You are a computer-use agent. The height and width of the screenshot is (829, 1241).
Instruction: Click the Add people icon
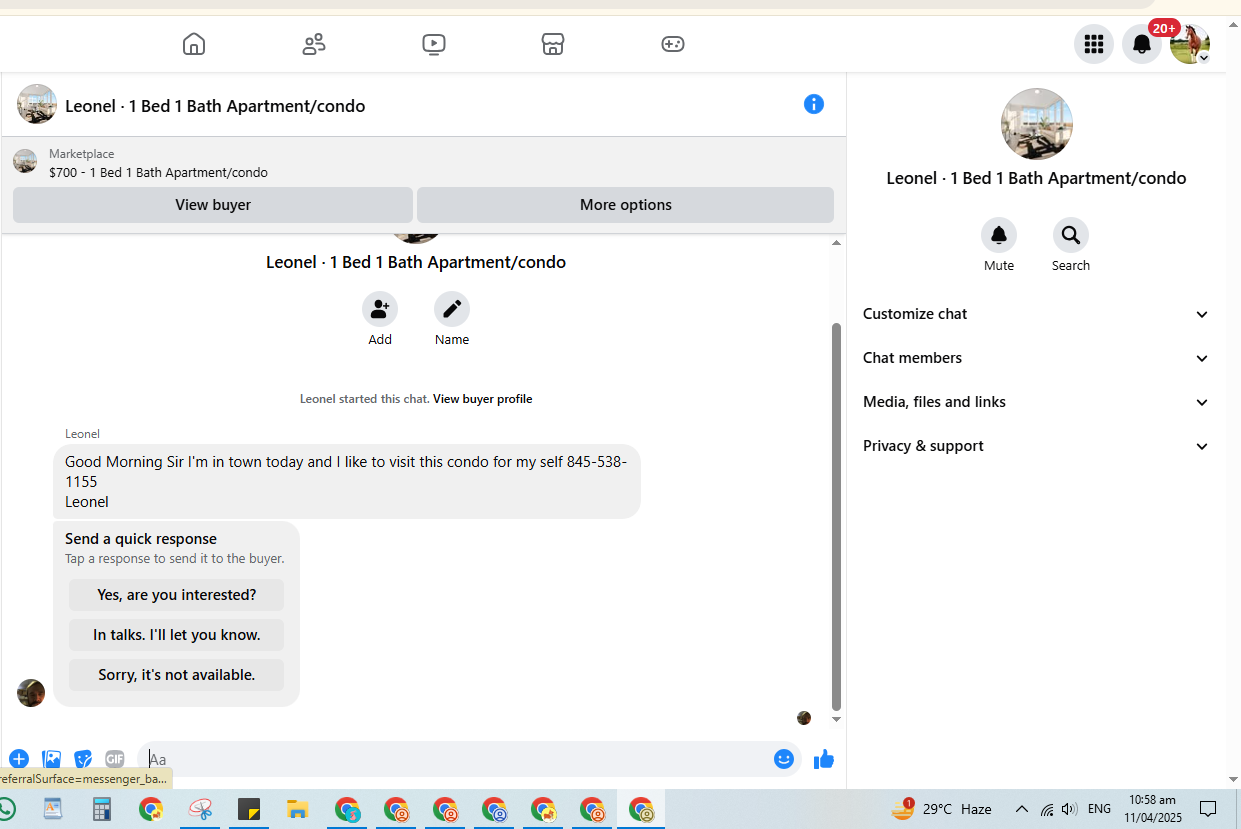(380, 310)
